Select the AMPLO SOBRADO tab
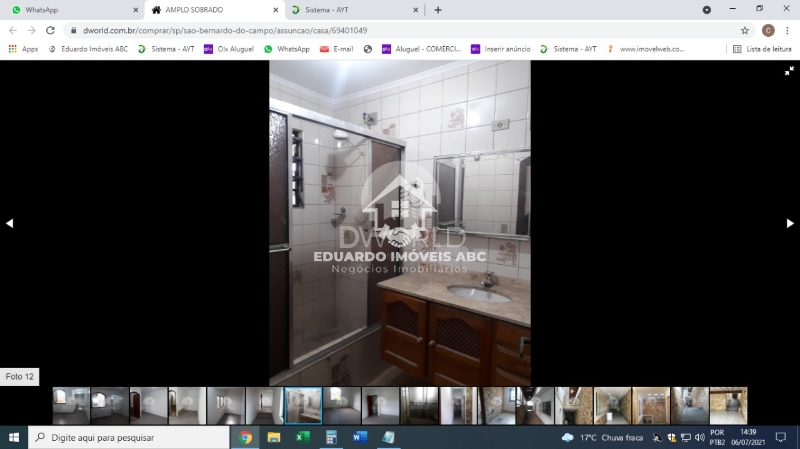This screenshot has width=800, height=449. coord(215,10)
